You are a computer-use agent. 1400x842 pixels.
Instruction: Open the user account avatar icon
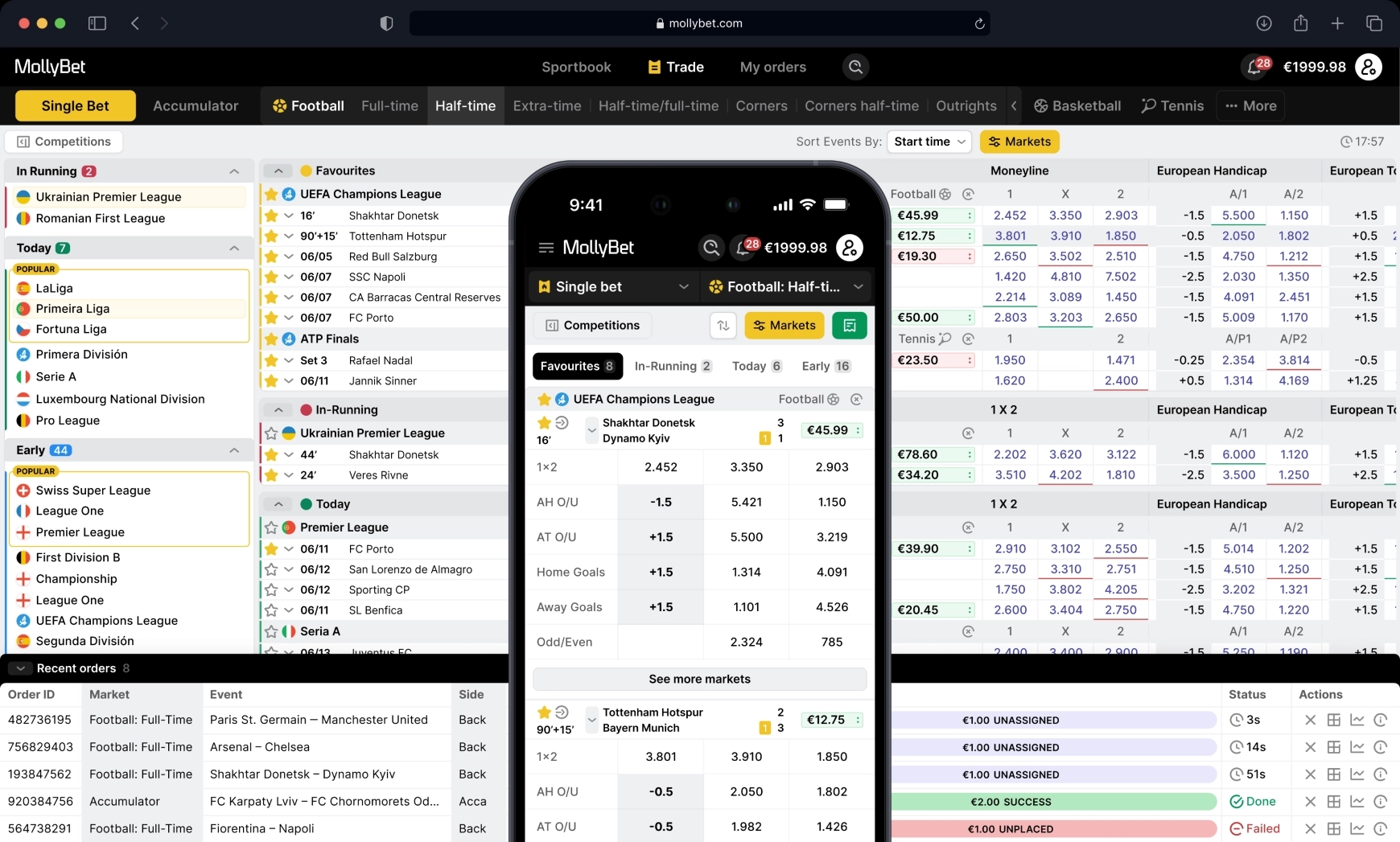(1368, 68)
